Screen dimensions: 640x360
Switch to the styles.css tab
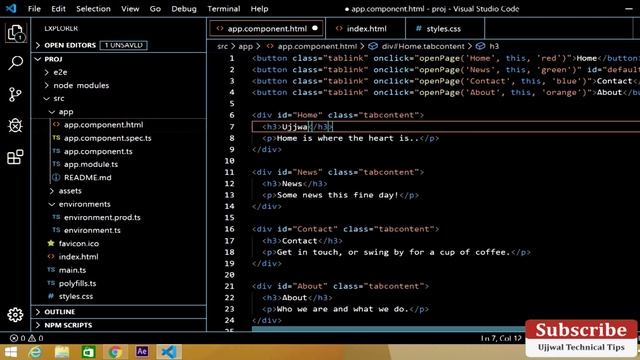pyautogui.click(x=443, y=29)
